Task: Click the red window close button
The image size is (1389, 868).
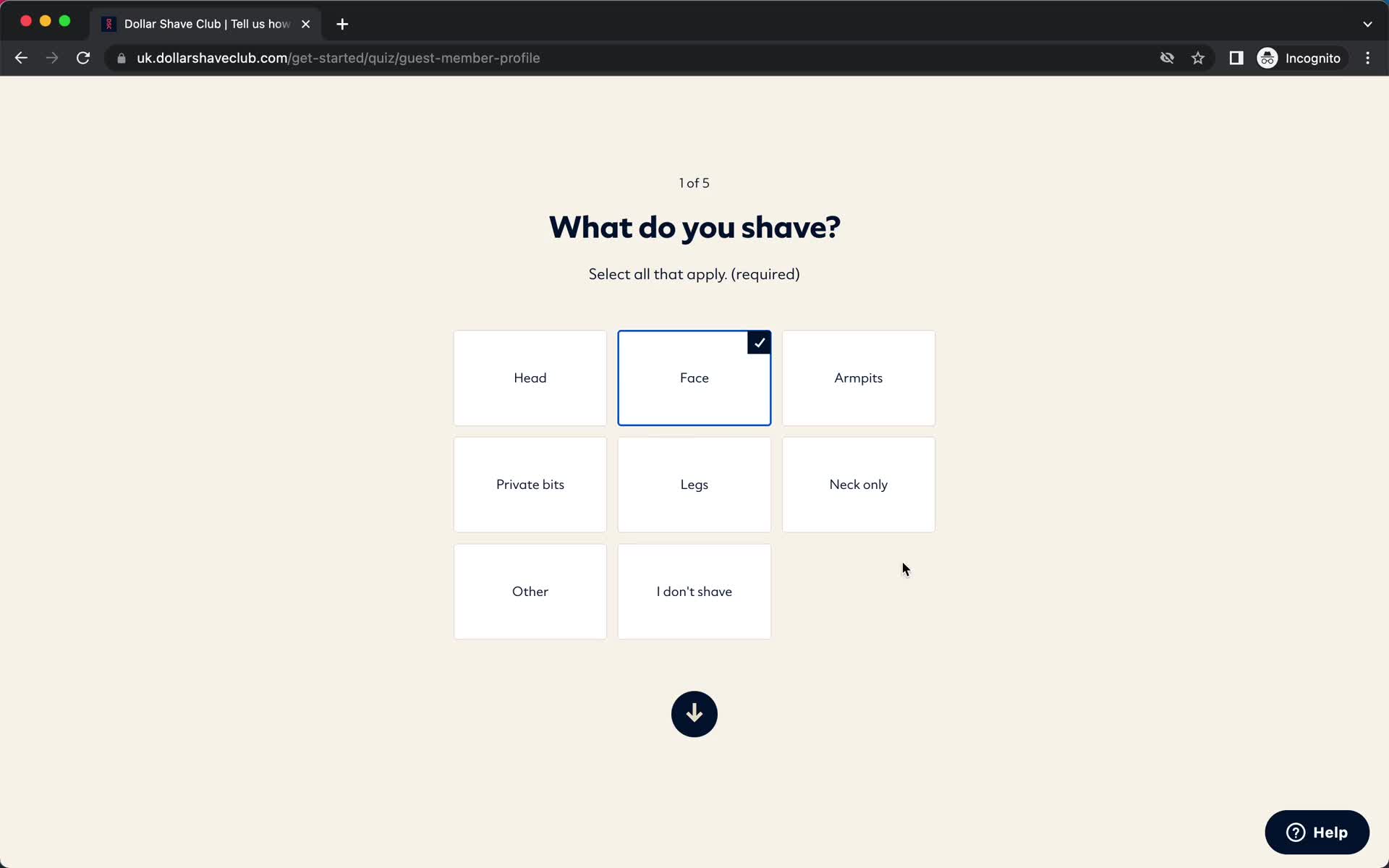Action: point(26,21)
